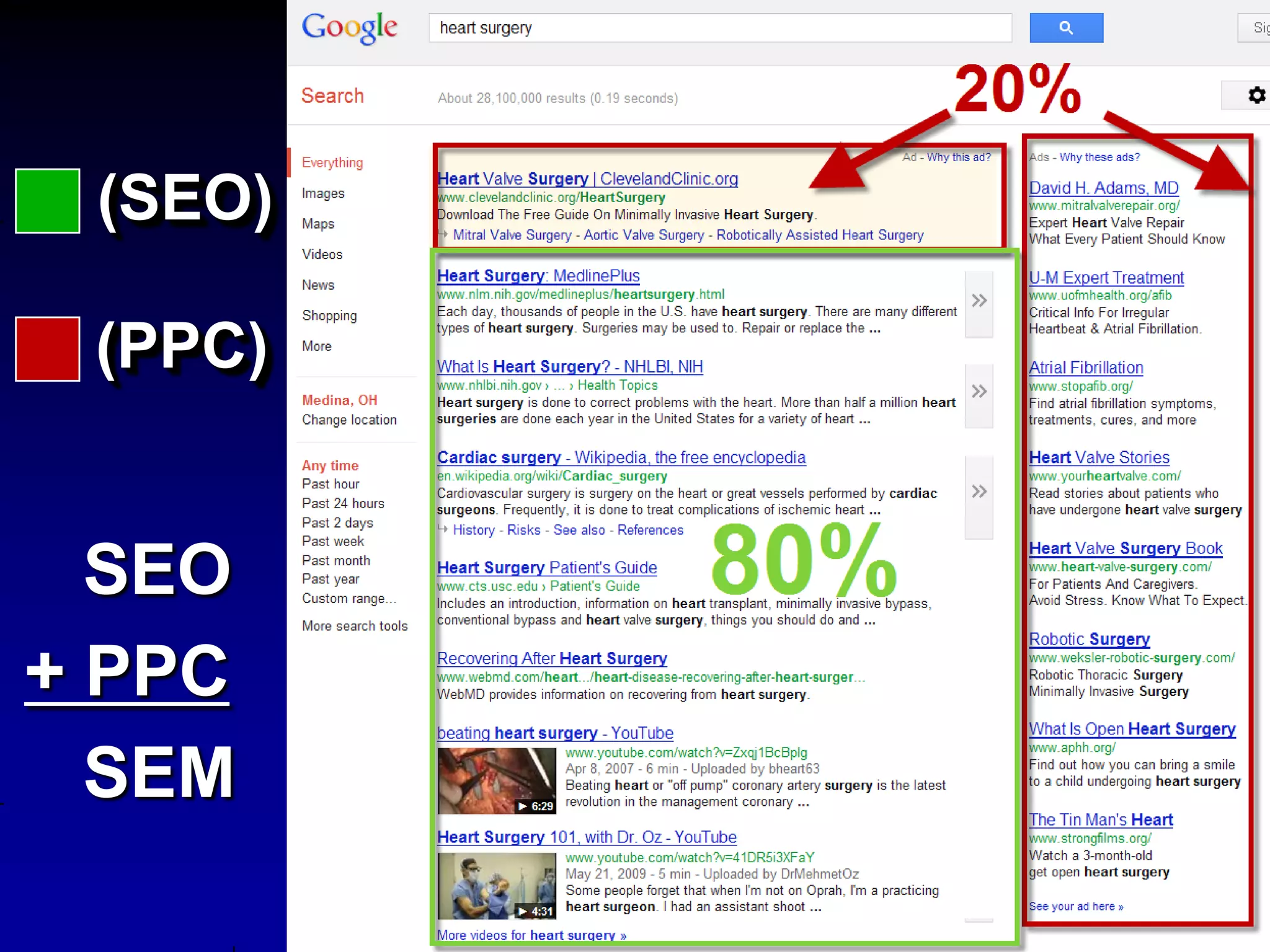Click Why these ads? link

[x=1099, y=157]
